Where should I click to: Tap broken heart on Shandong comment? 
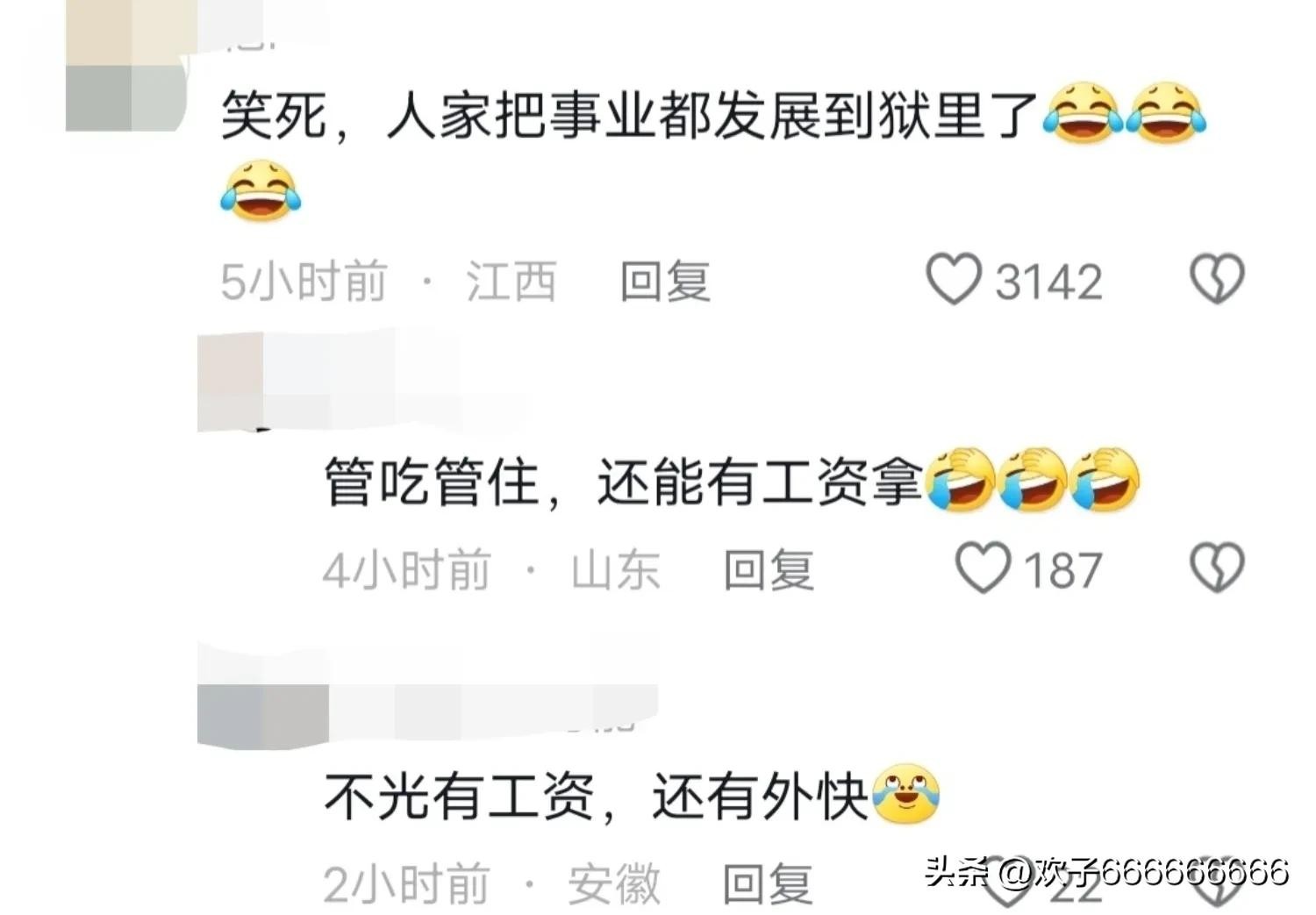coord(1217,568)
